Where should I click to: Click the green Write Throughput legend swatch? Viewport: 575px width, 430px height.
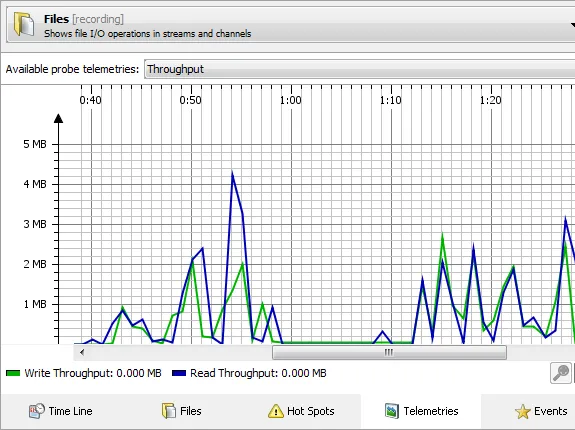(x=13, y=373)
